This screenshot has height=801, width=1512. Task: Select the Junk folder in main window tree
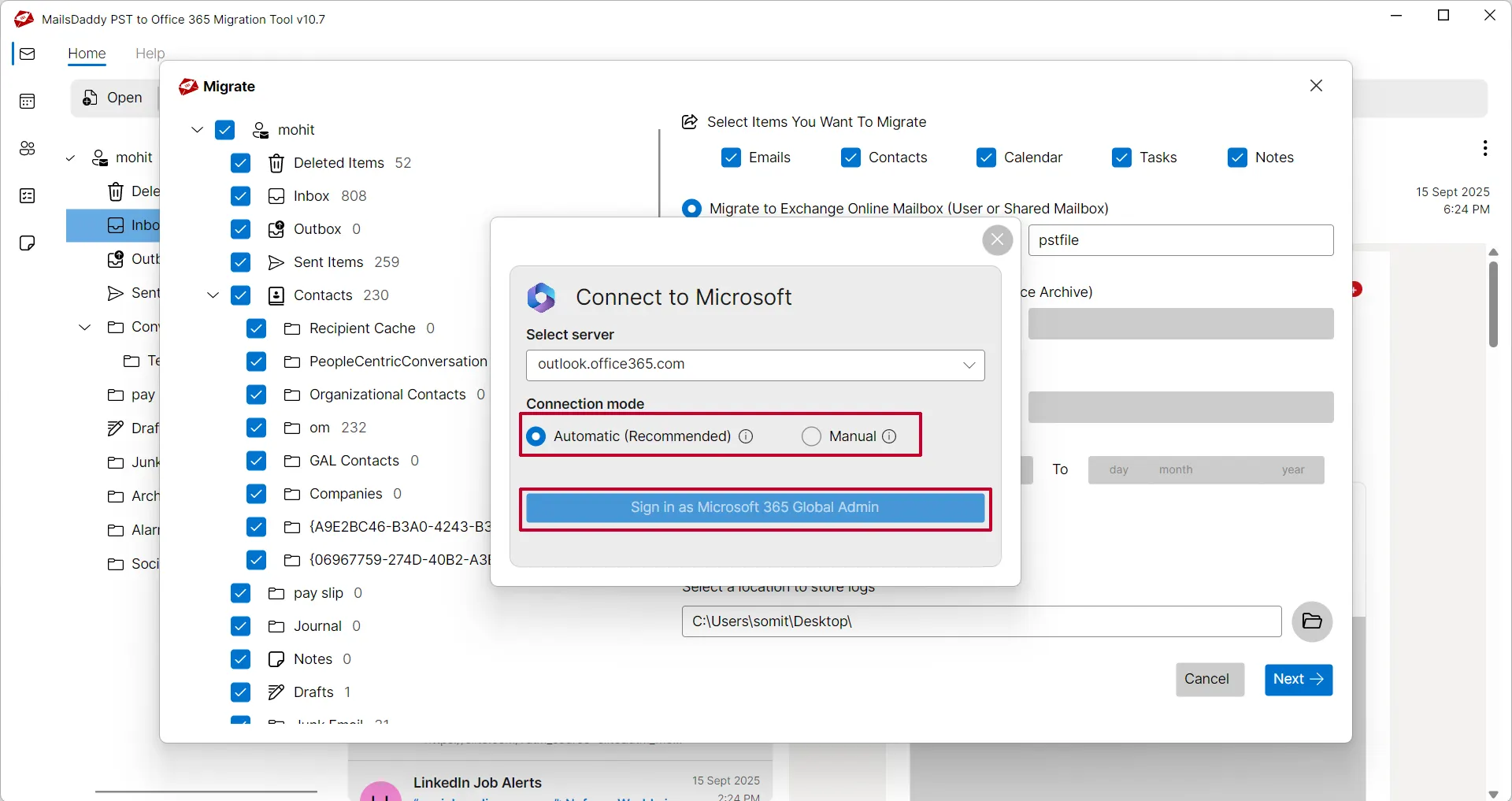(133, 462)
